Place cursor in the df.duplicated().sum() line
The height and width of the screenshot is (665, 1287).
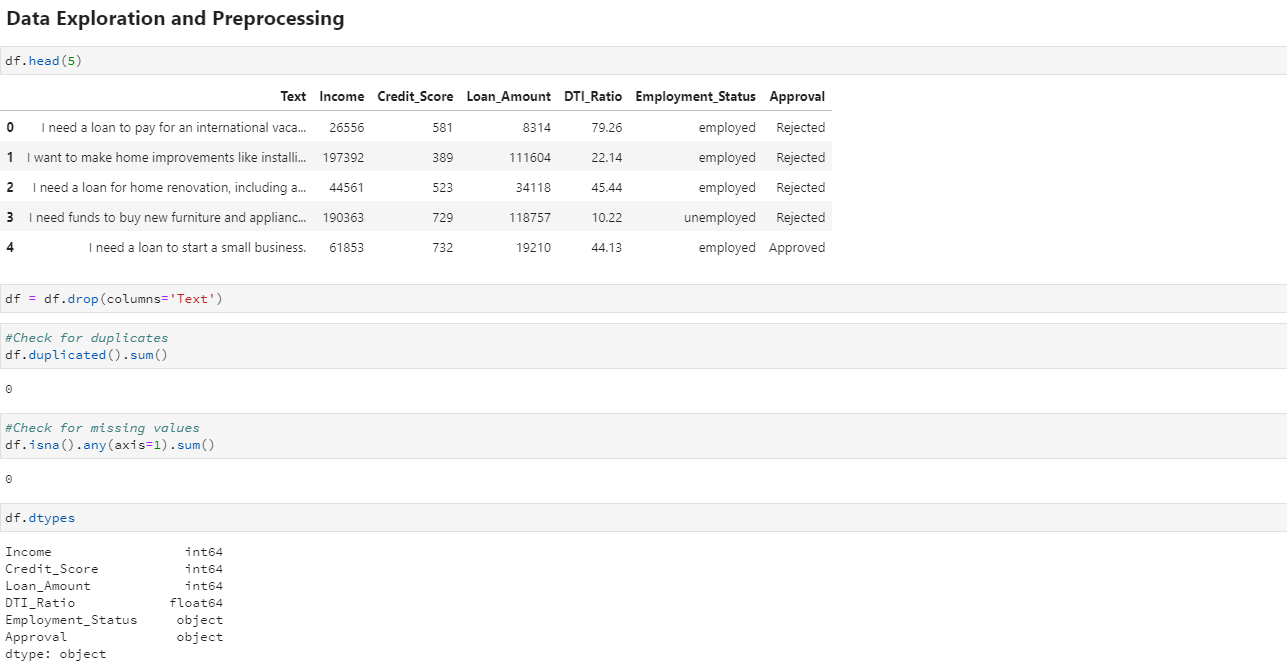(86, 355)
